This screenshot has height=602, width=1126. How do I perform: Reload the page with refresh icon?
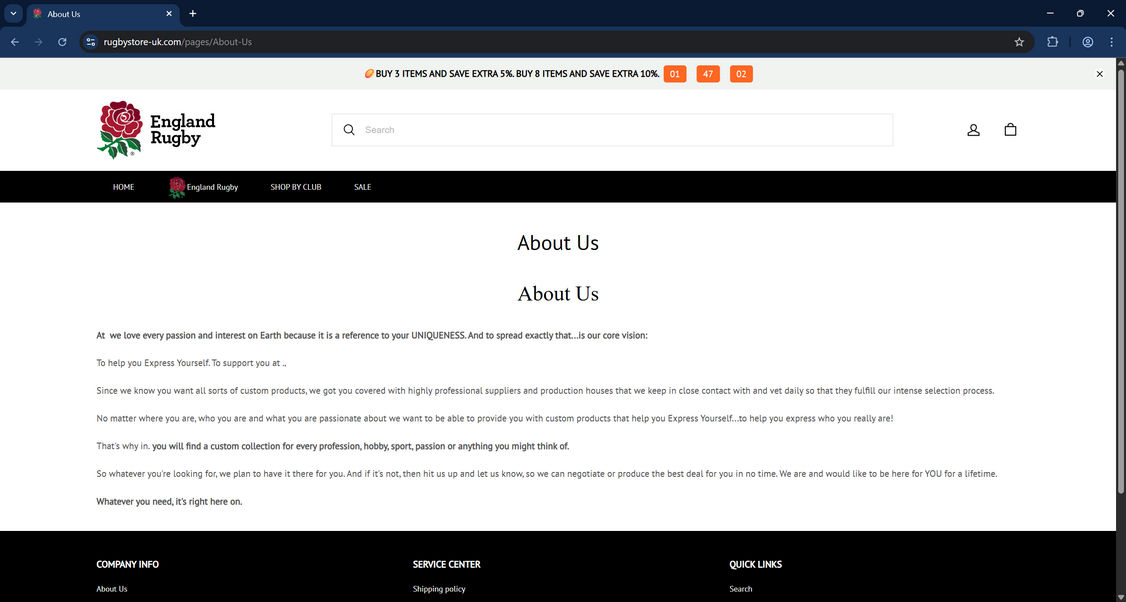[x=62, y=42]
